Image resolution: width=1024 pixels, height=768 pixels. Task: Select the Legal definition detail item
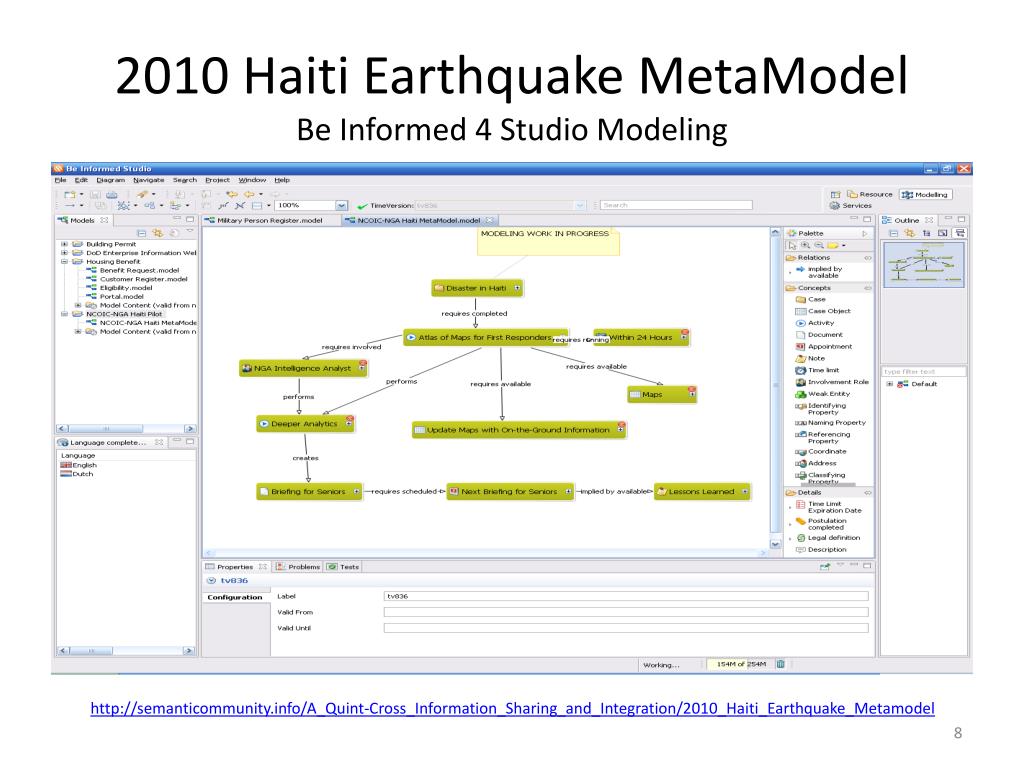coord(828,537)
